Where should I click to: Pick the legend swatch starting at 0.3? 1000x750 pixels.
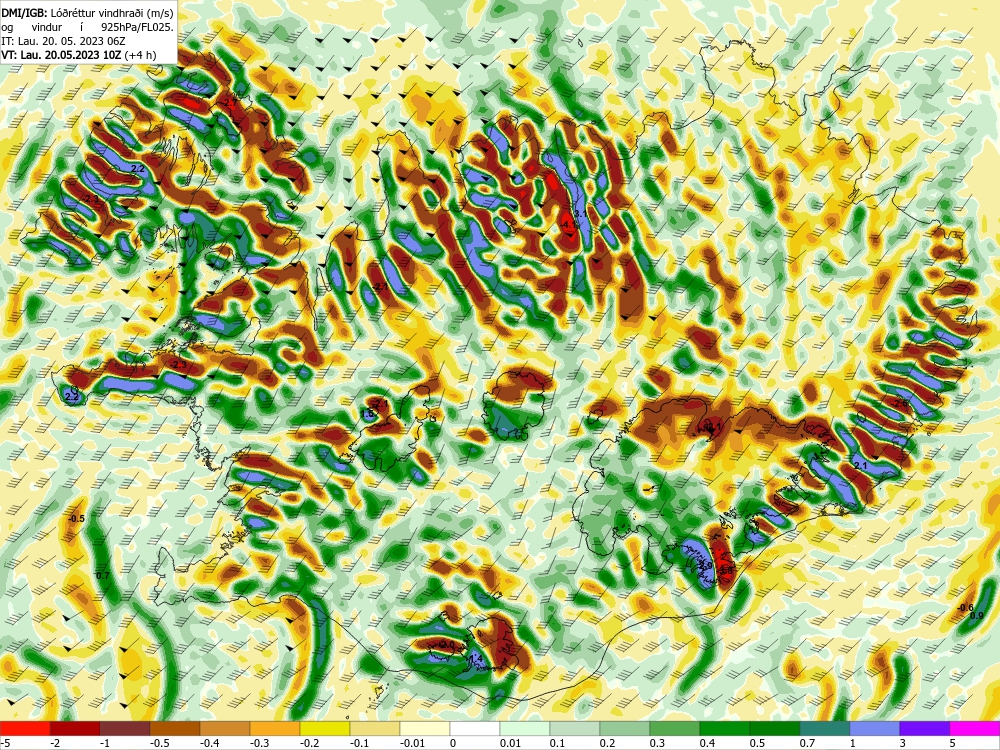pyautogui.click(x=675, y=728)
